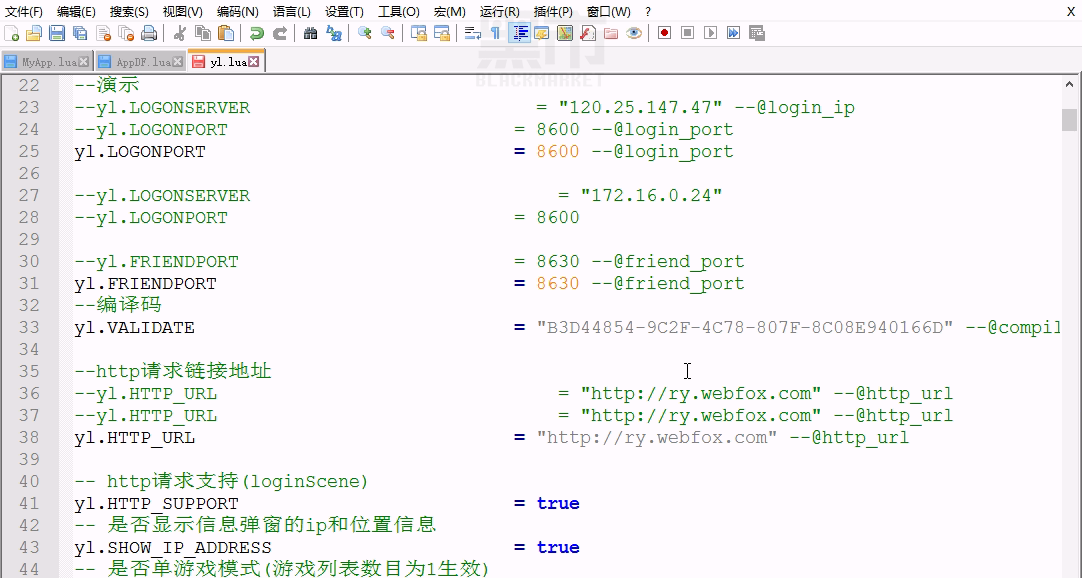Click the Close document toolbar icon
Screen dimensions: 1082x578
pyautogui.click(x=104, y=33)
